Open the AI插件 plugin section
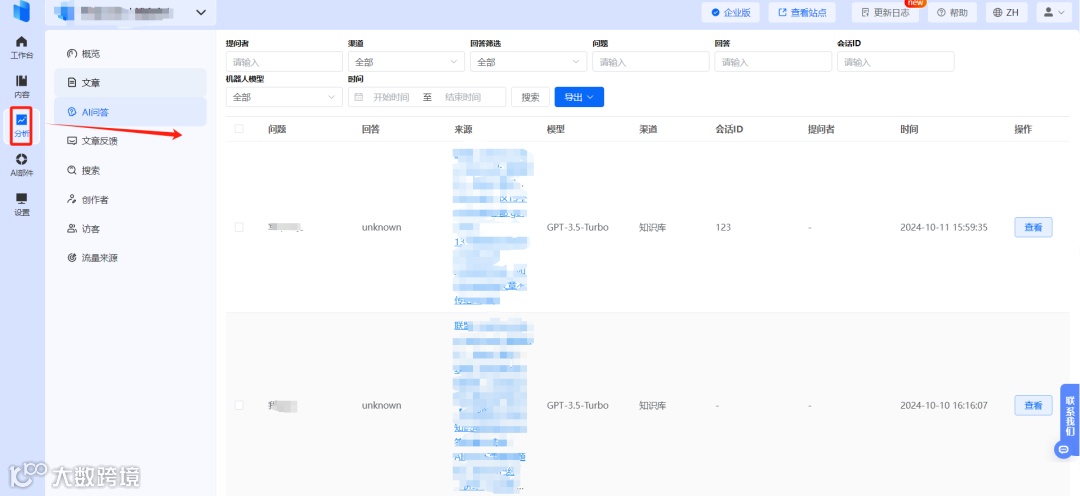The width and height of the screenshot is (1080, 496). (x=21, y=165)
